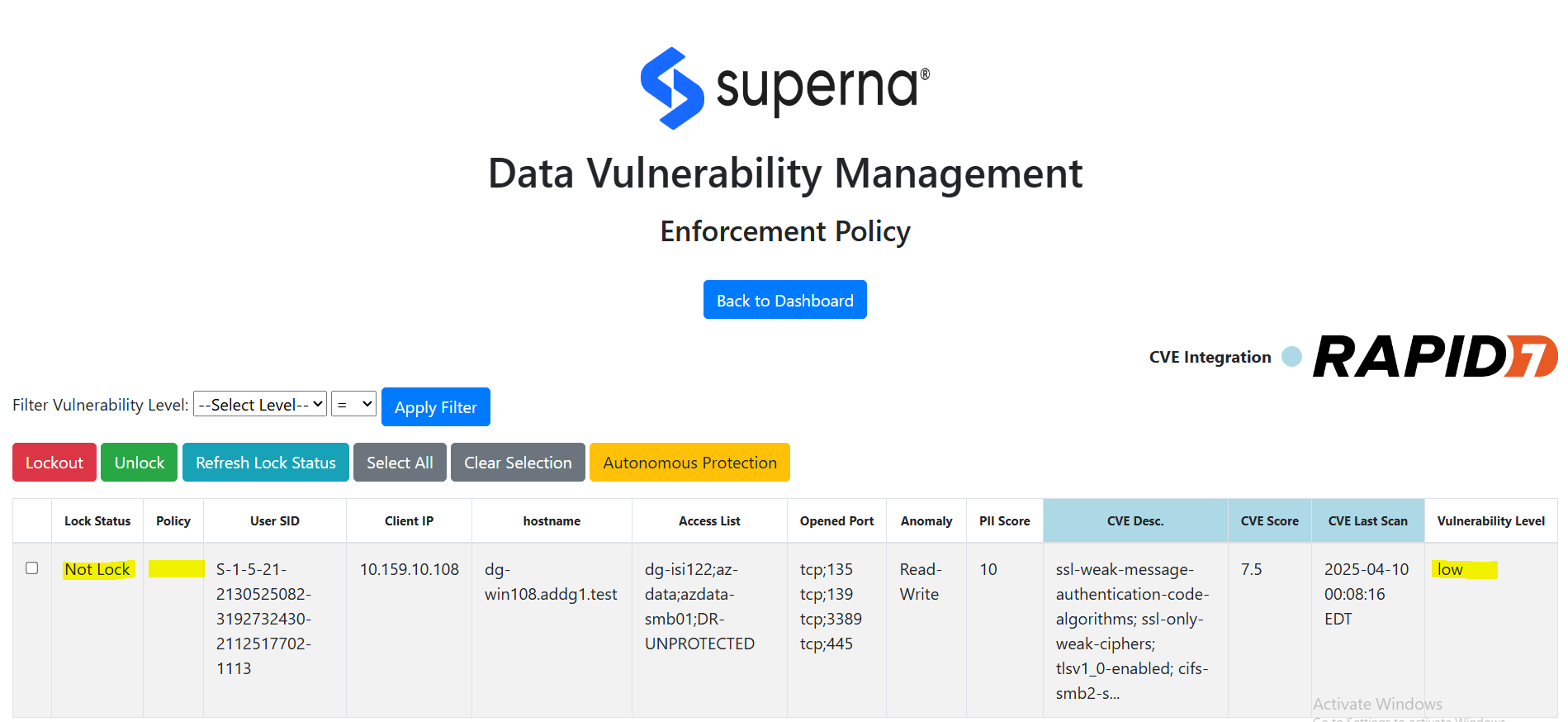Go Back to Dashboard
The height and width of the screenshot is (722, 1568).
(785, 300)
